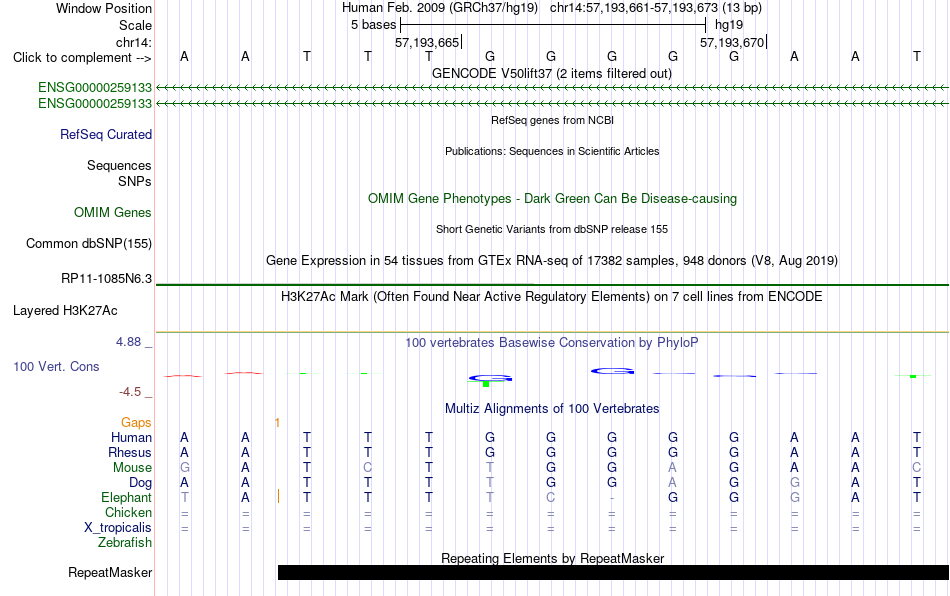Open Multiz Alignments of 100 Vertebrates title
This screenshot has height=596, width=950.
click(x=552, y=408)
